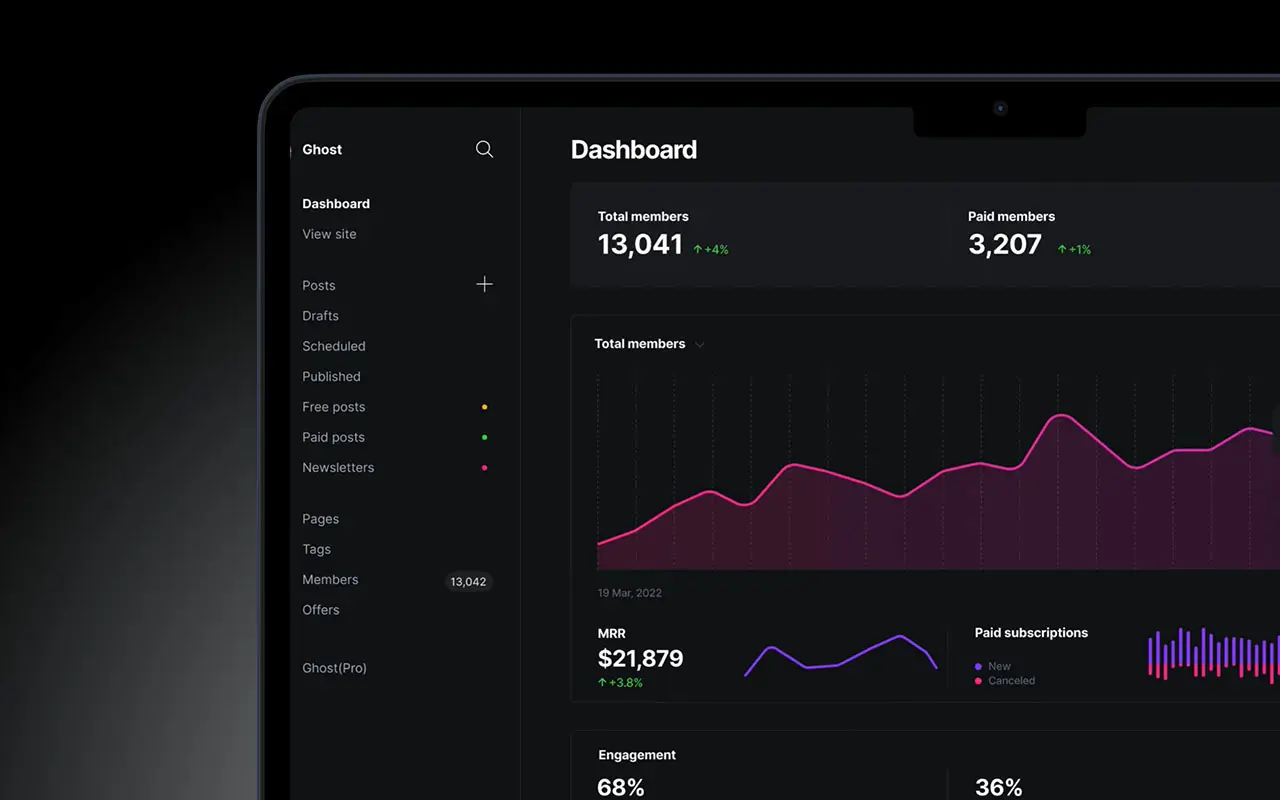This screenshot has width=1280, height=800.
Task: Click the green dot beside Paid posts
Action: click(x=484, y=437)
